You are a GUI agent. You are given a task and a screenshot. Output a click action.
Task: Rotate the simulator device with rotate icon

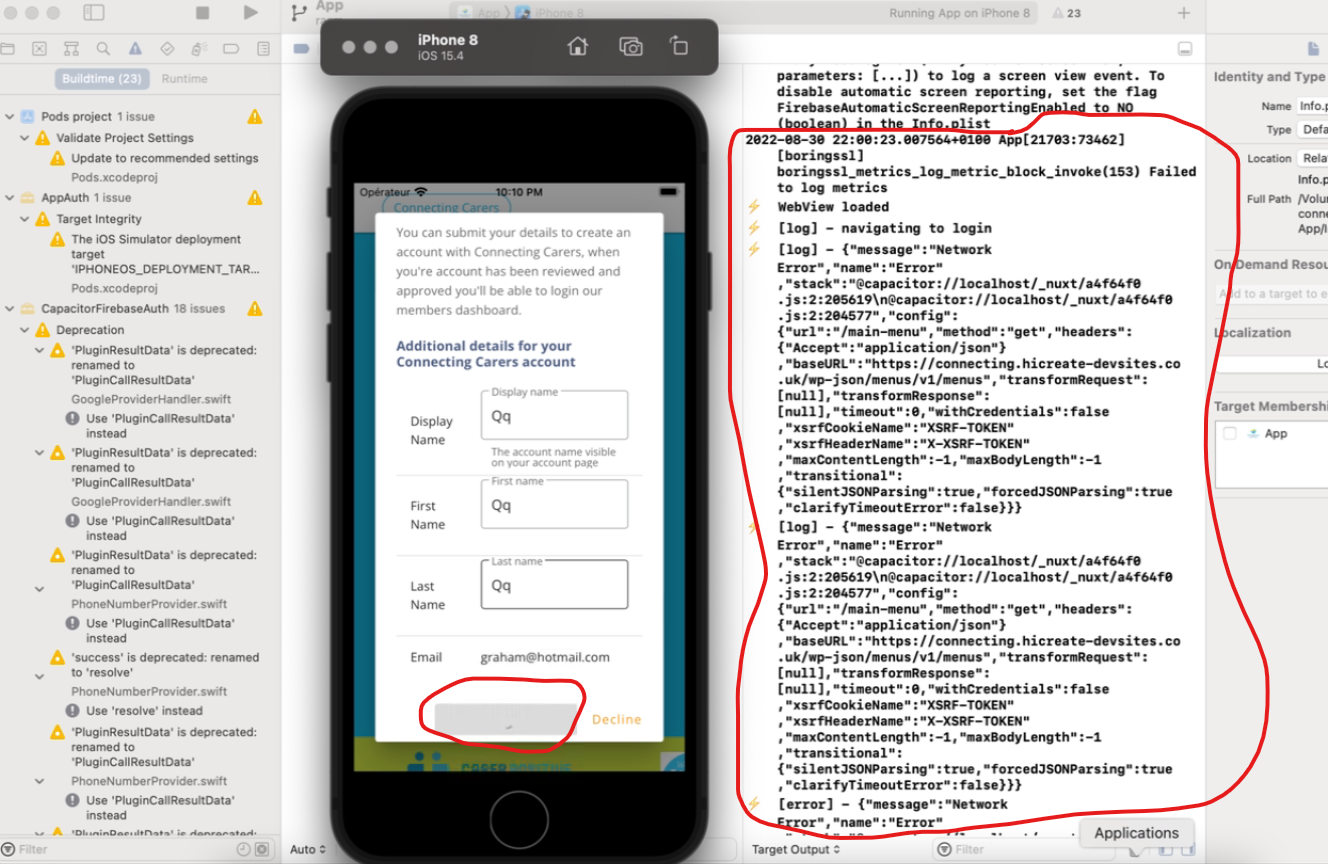tap(679, 46)
